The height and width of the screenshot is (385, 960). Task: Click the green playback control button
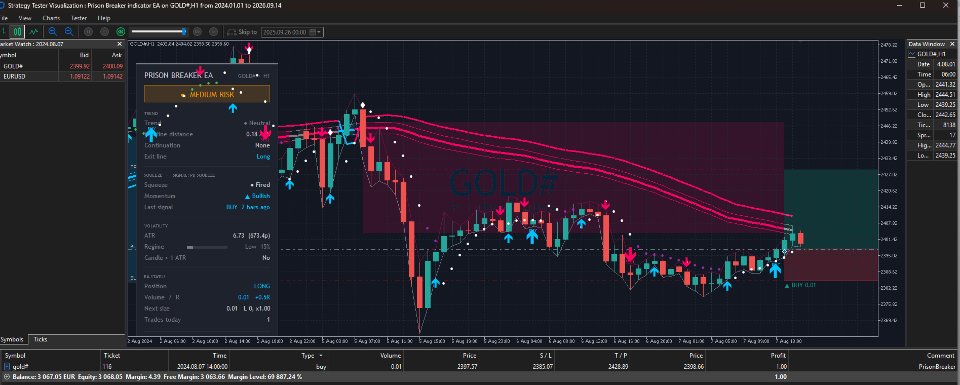pos(121,31)
